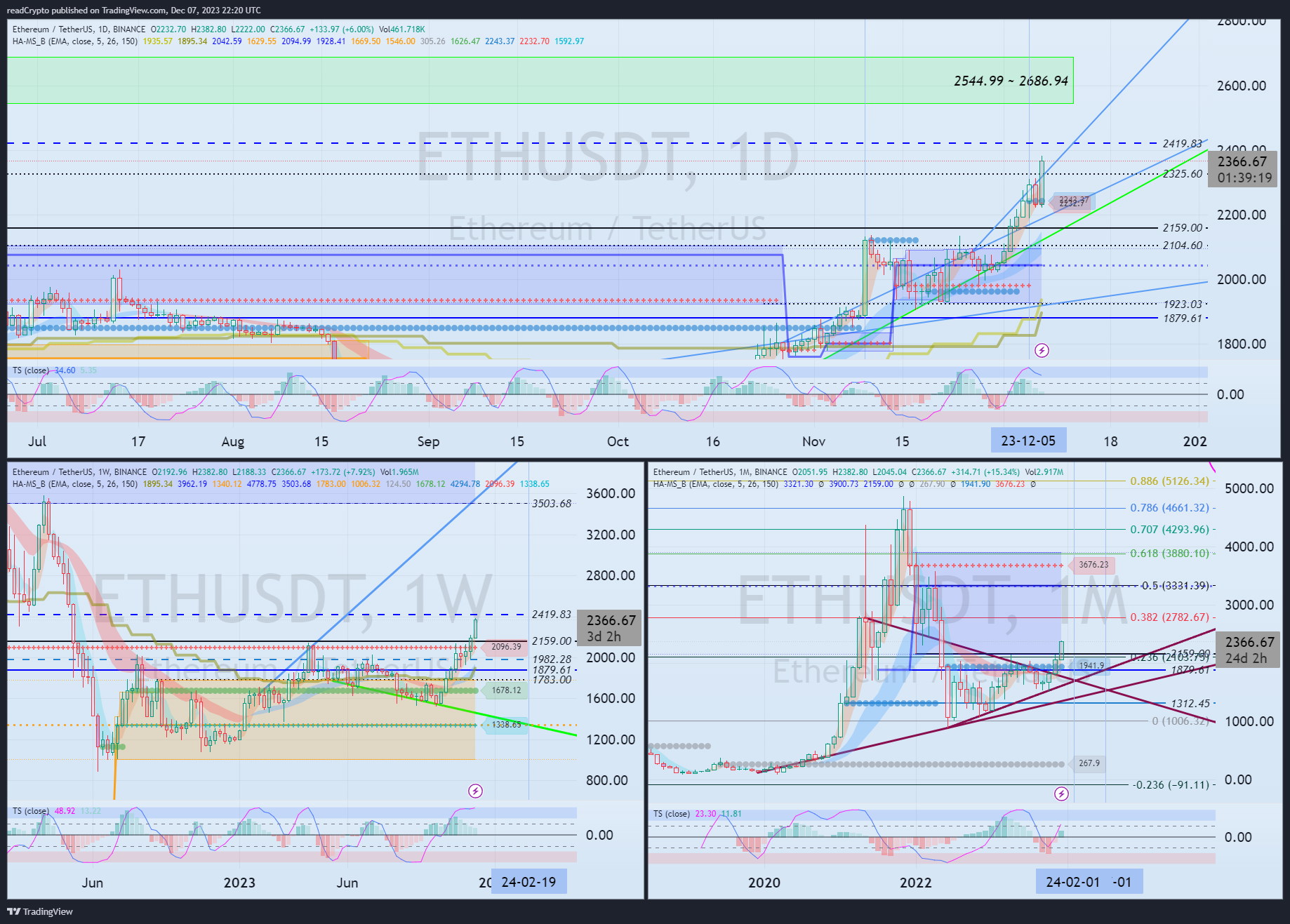1290x924 pixels.
Task: Select the 3676.23 price tag on the 1M chart
Action: (1091, 565)
